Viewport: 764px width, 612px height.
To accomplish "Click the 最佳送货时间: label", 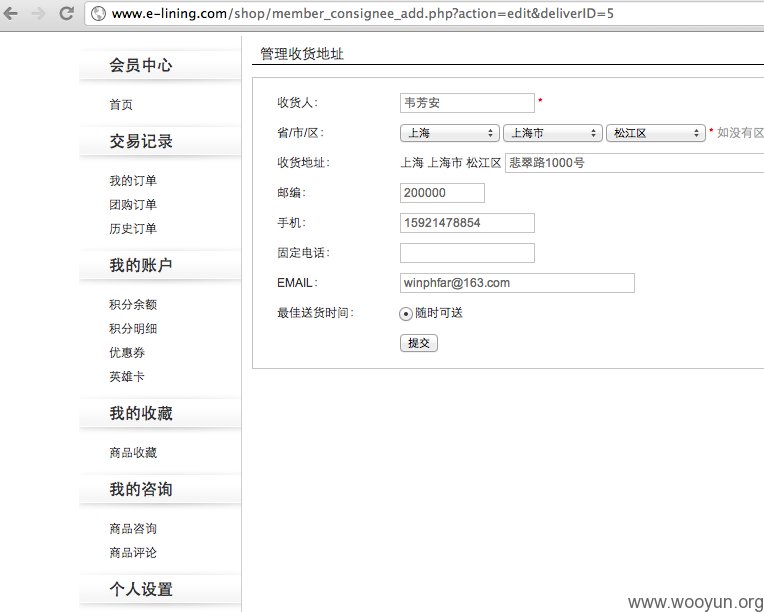I will point(315,313).
